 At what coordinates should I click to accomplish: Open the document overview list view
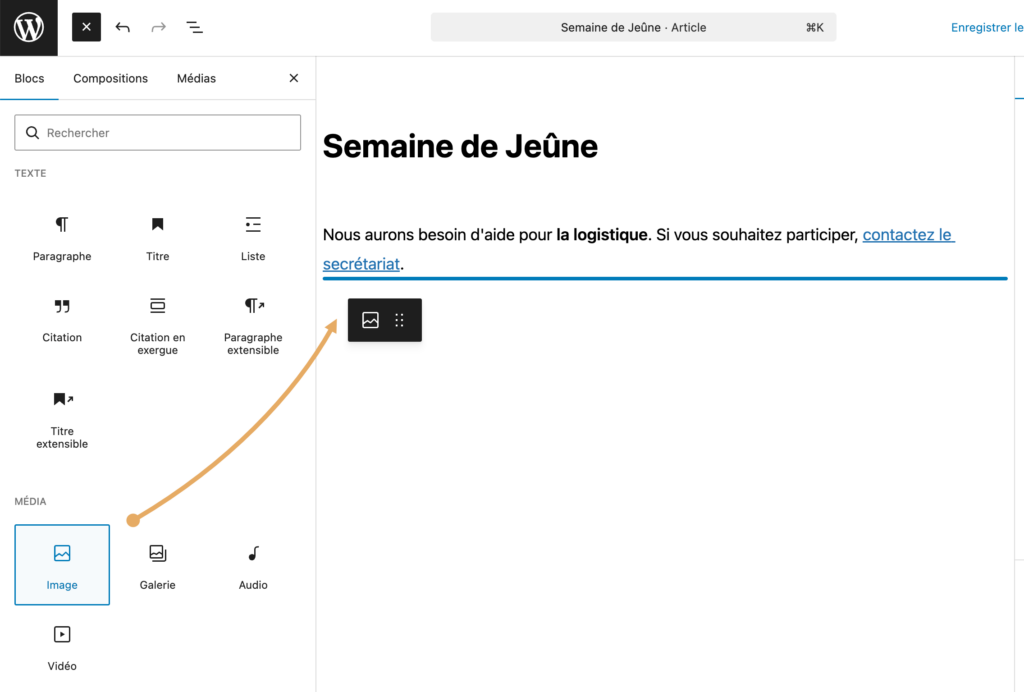pyautogui.click(x=194, y=27)
